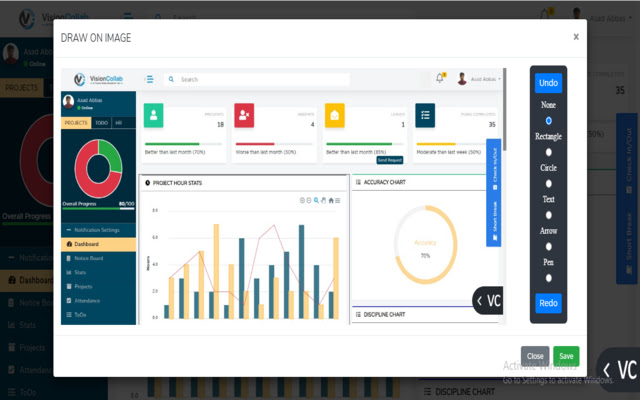Click Dashboard in the dimmed background sidebar
This screenshot has height=400, width=640.
27,280
